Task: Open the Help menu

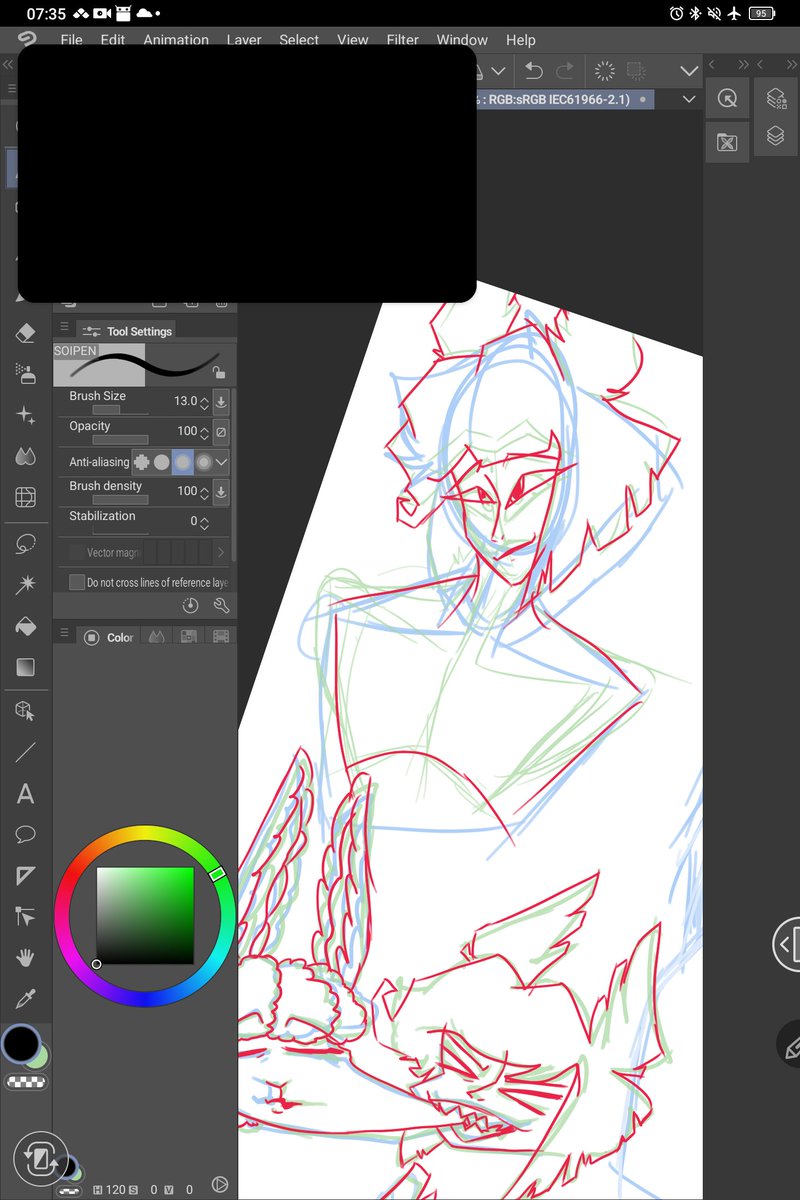Action: pyautogui.click(x=521, y=40)
